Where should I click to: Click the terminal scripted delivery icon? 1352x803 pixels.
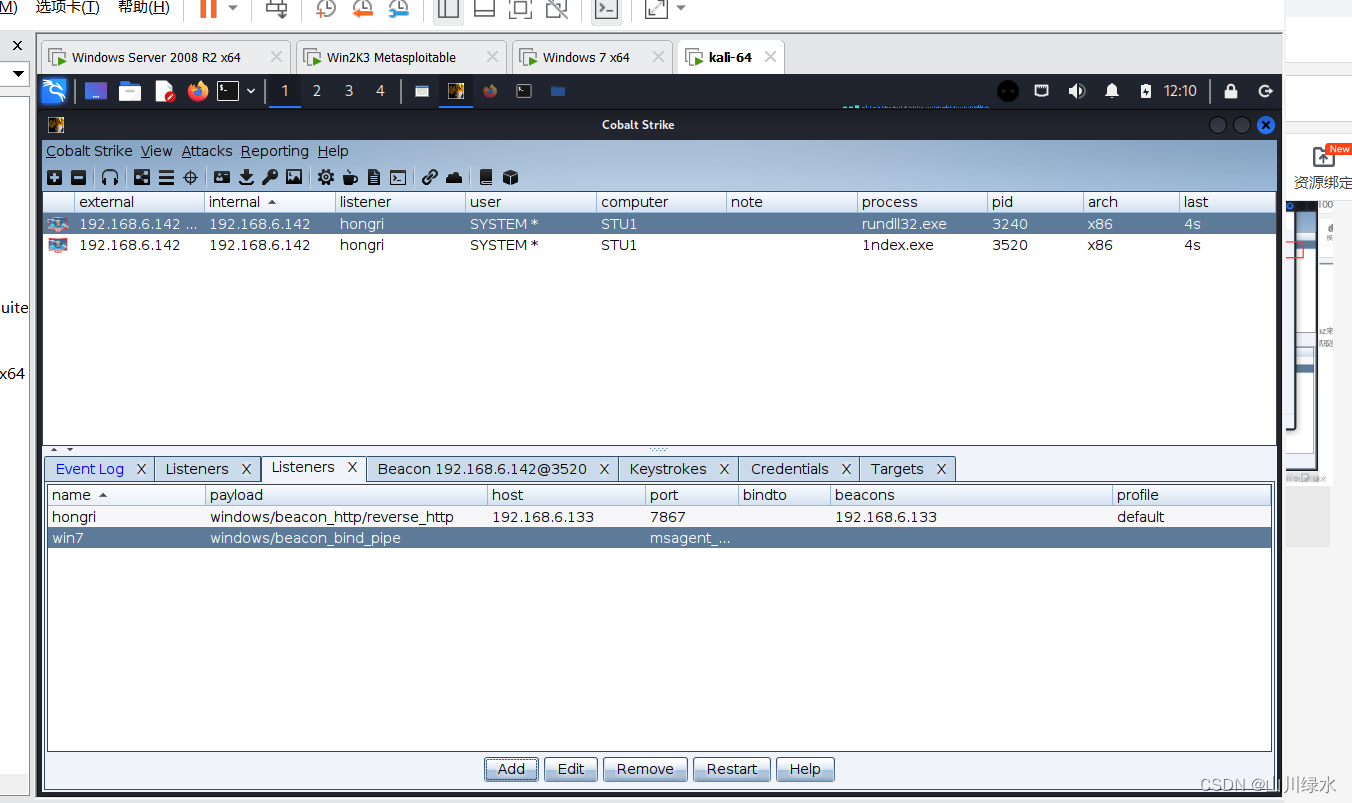tap(398, 177)
